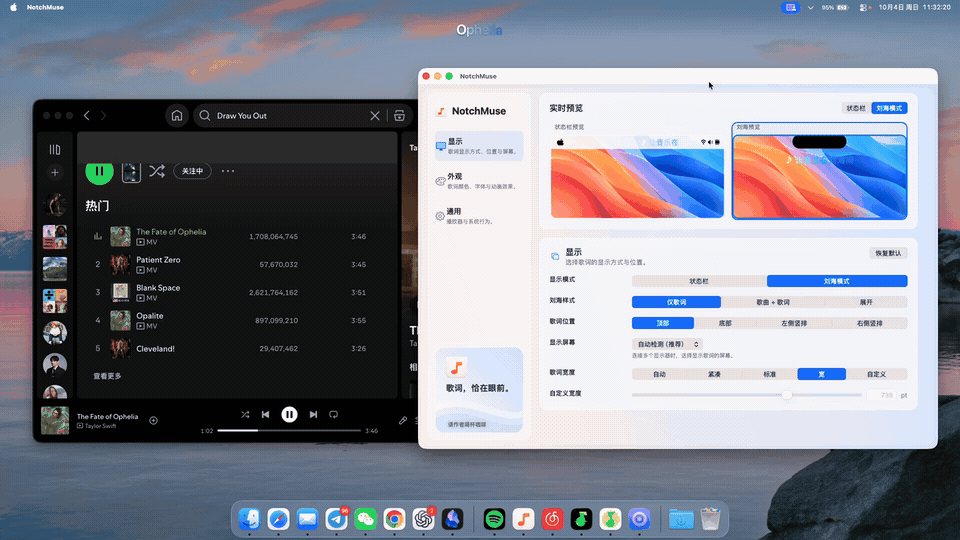Set 歌词宽度 to 宽

click(x=822, y=374)
